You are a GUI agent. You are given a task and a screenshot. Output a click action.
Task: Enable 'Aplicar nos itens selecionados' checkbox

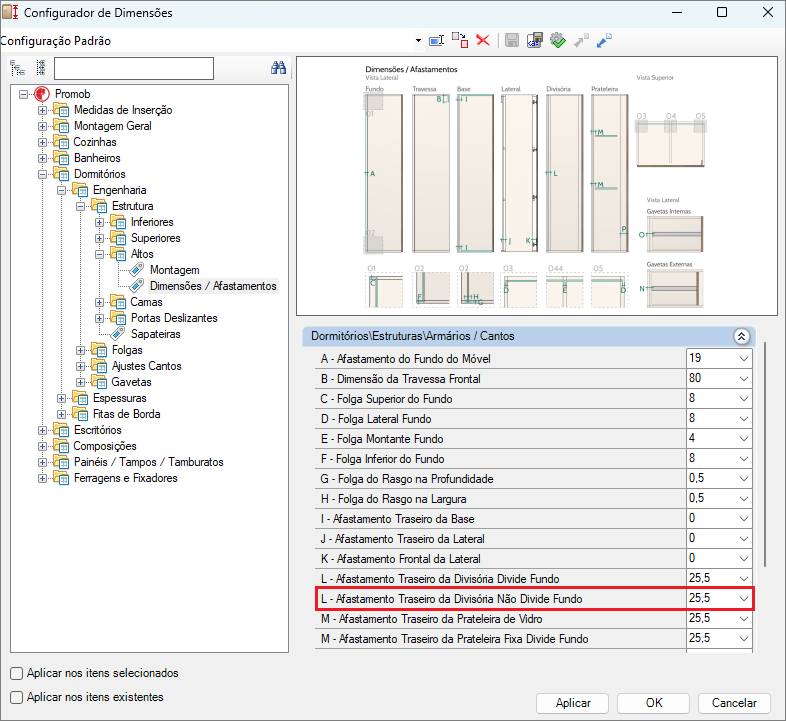point(16,673)
